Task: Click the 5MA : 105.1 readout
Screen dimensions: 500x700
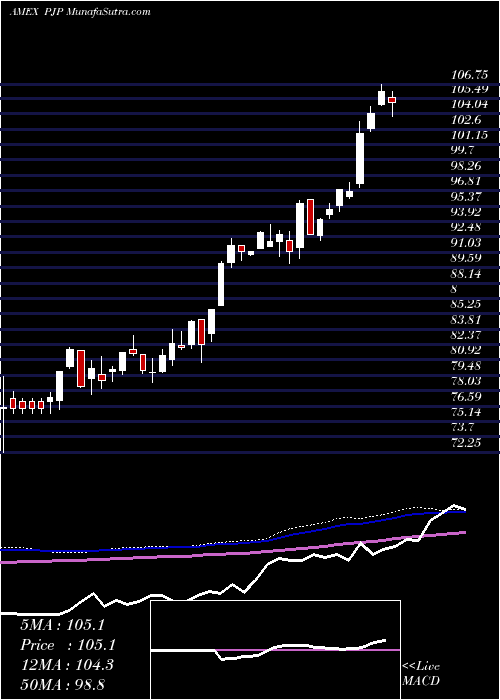Action: point(62,625)
